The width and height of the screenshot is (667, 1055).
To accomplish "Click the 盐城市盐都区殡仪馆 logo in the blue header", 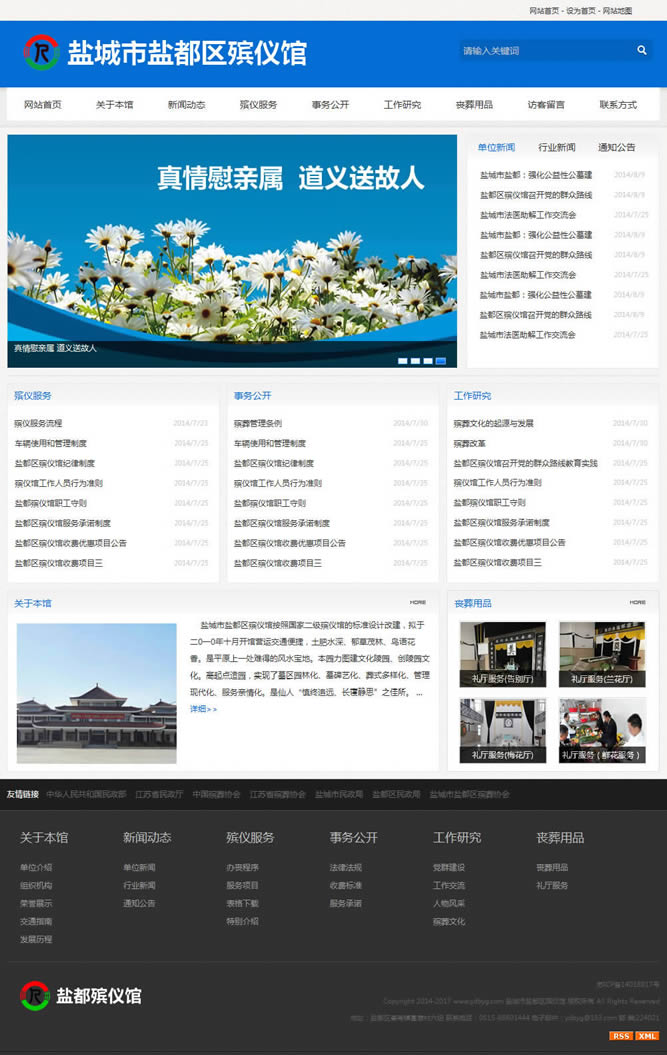I will tap(165, 52).
